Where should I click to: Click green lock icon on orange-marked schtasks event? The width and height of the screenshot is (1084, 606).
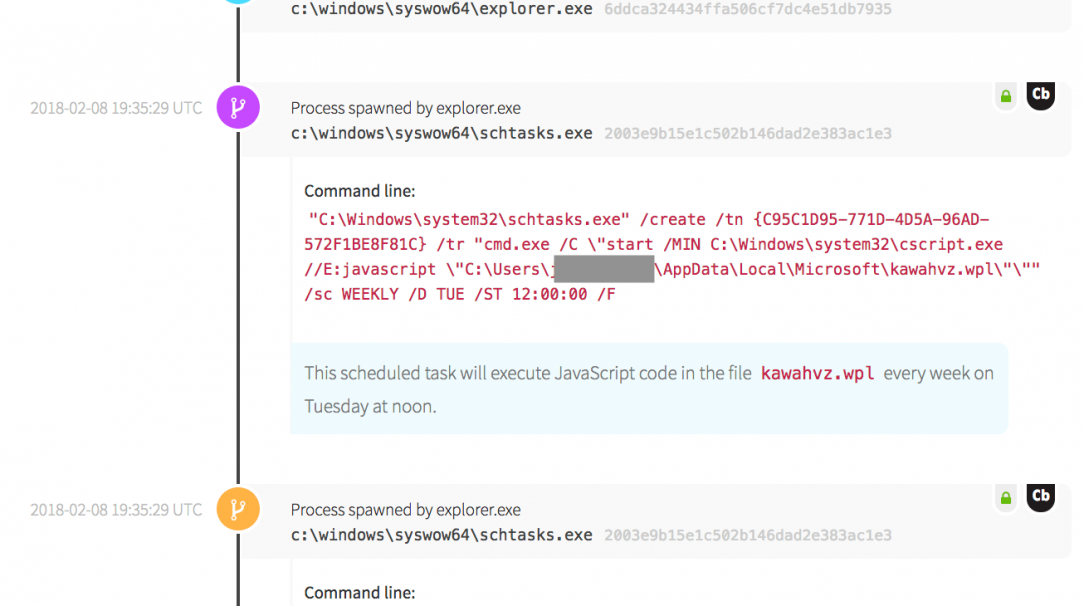point(1006,497)
